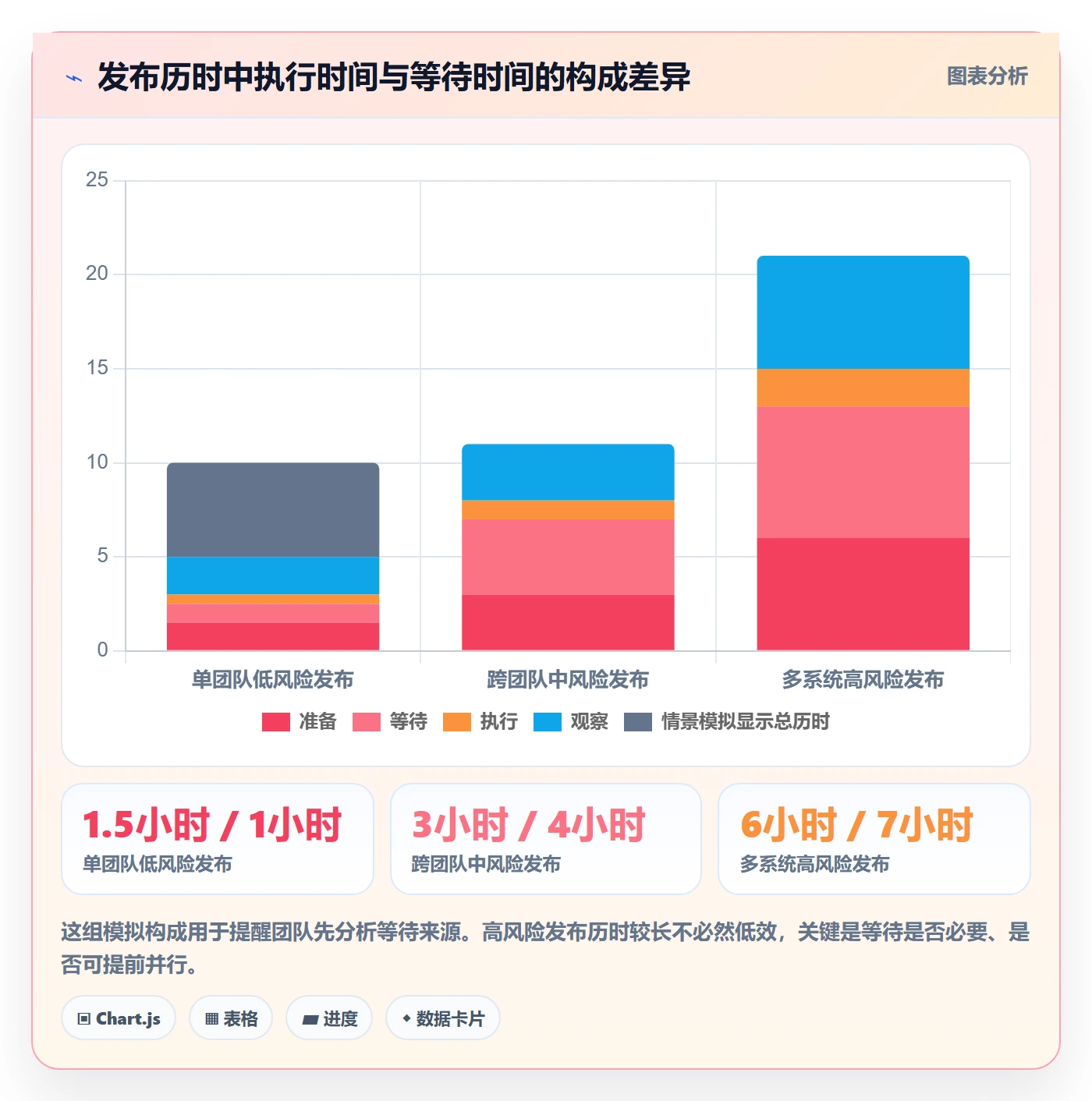Toggle the 情景模拟显示总历时 legend swatch
1092x1101 pixels.
(x=637, y=722)
